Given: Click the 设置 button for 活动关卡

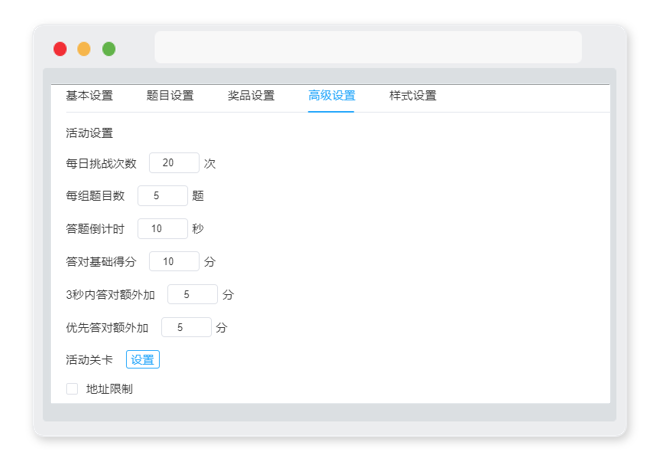Looking at the screenshot, I should pos(143,360).
